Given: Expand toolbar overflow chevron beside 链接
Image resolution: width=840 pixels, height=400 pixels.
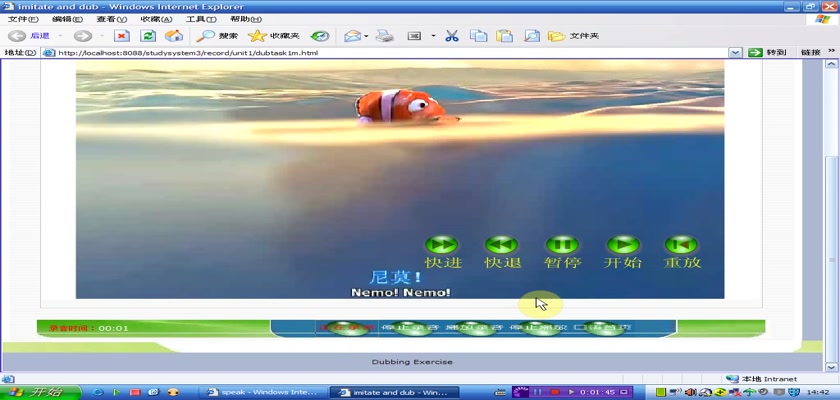Looking at the screenshot, I should 831,51.
